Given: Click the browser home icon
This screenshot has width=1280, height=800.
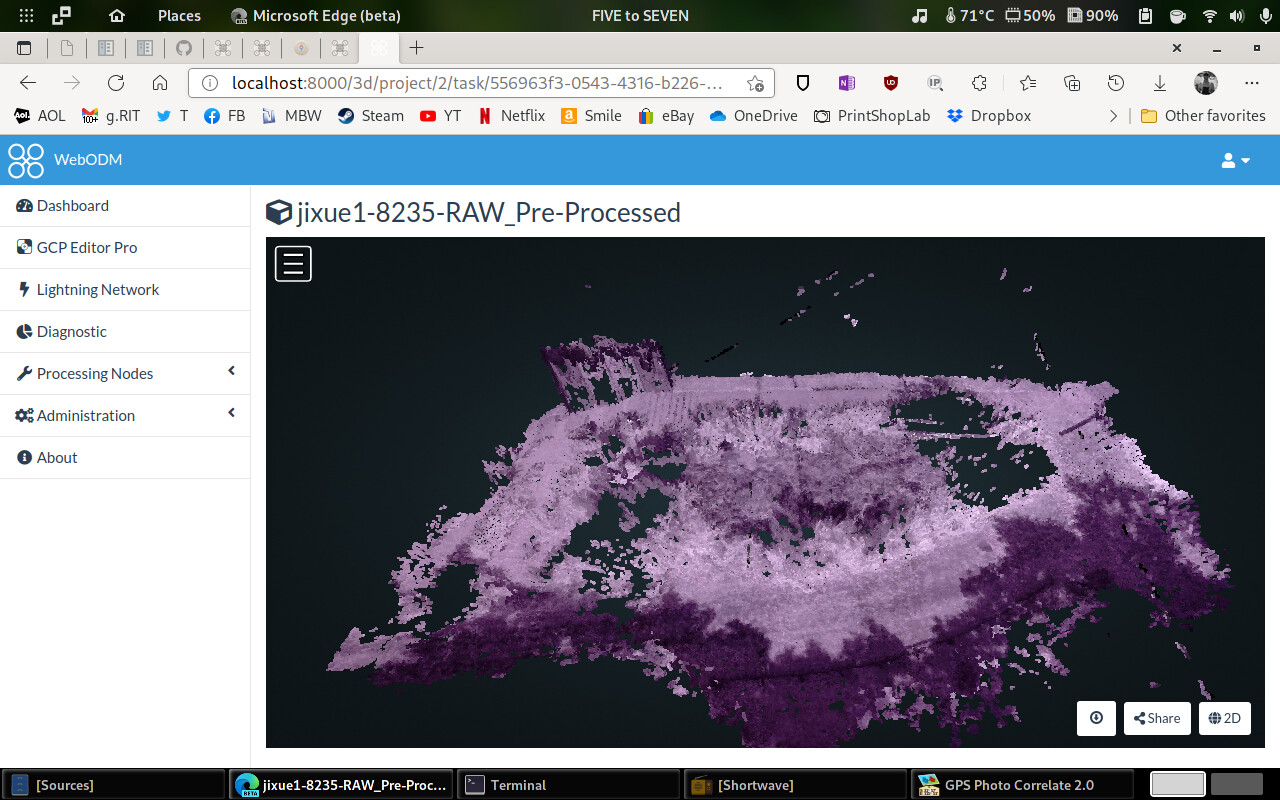Looking at the screenshot, I should pos(160,83).
